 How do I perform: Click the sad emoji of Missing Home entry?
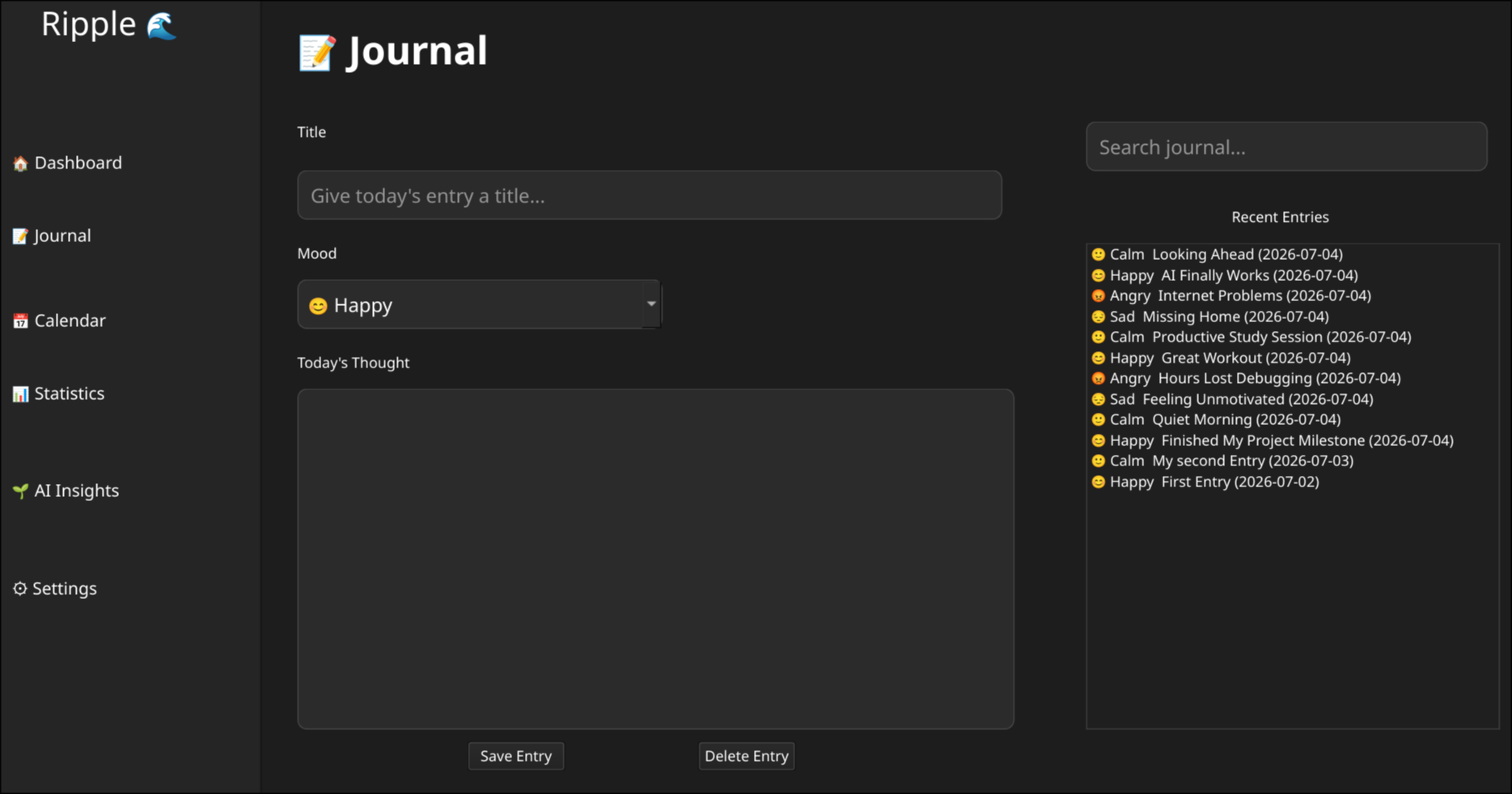click(1098, 317)
